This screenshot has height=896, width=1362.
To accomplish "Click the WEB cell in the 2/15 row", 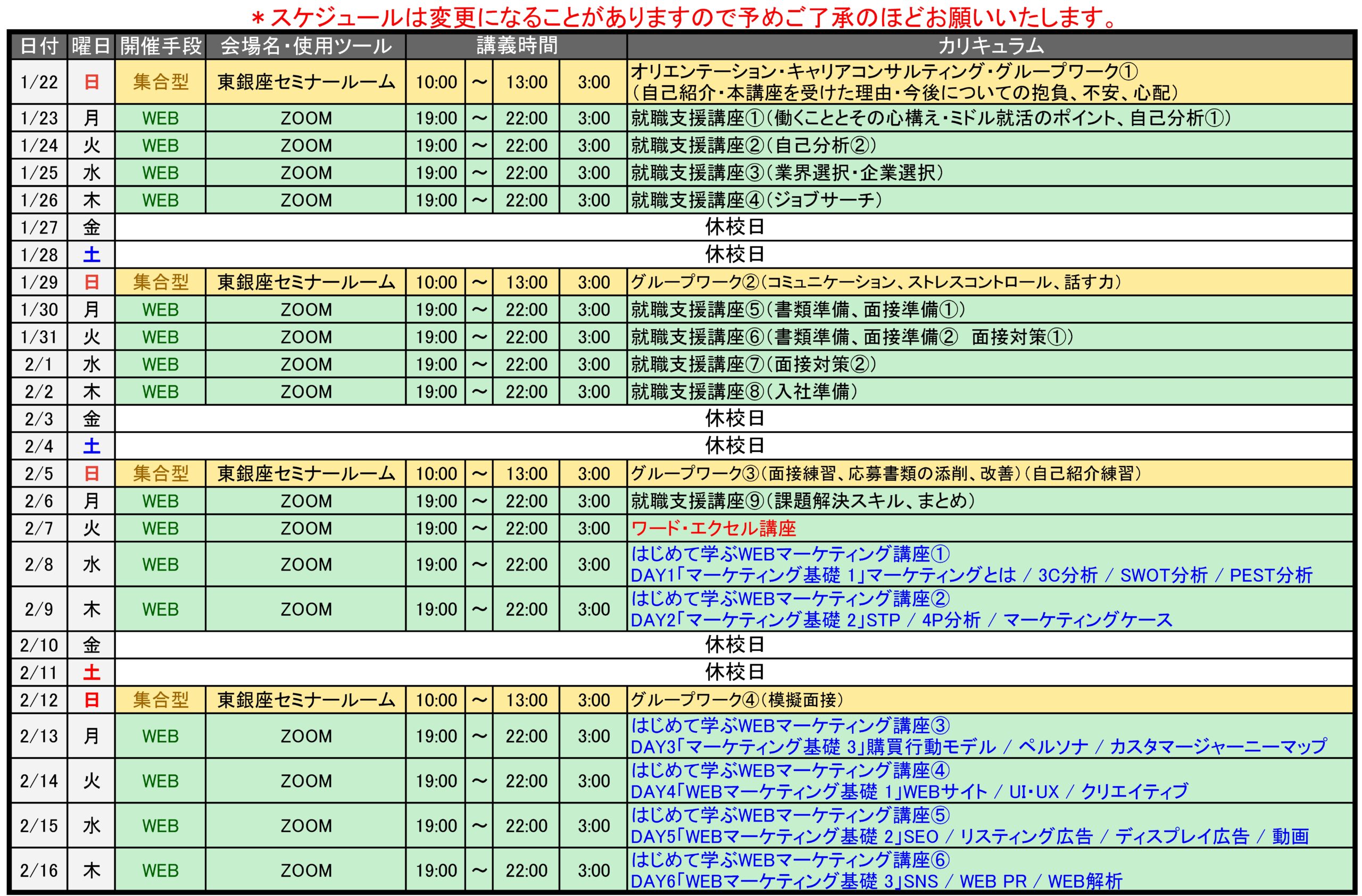I will [160, 825].
